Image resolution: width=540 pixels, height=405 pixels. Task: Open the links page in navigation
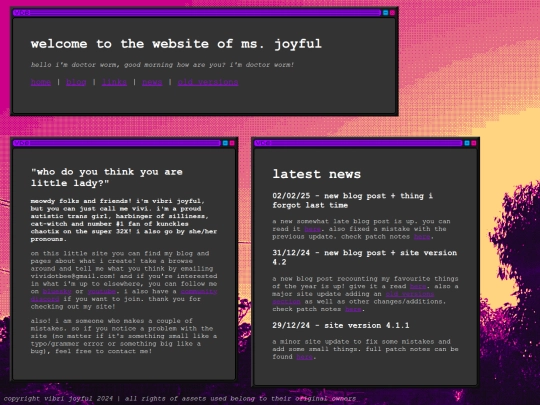114,82
